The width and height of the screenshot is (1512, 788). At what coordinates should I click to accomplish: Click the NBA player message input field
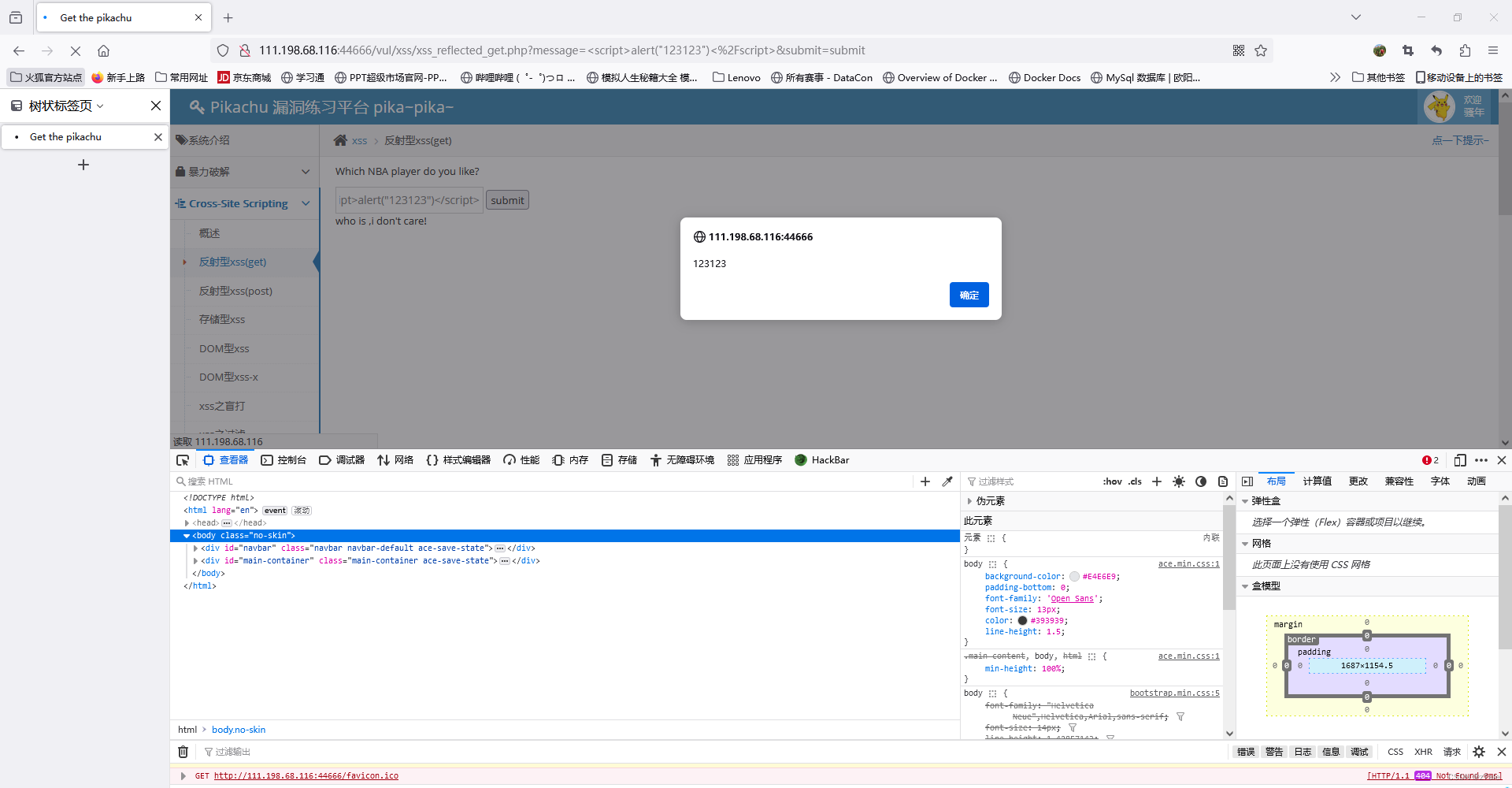point(409,200)
